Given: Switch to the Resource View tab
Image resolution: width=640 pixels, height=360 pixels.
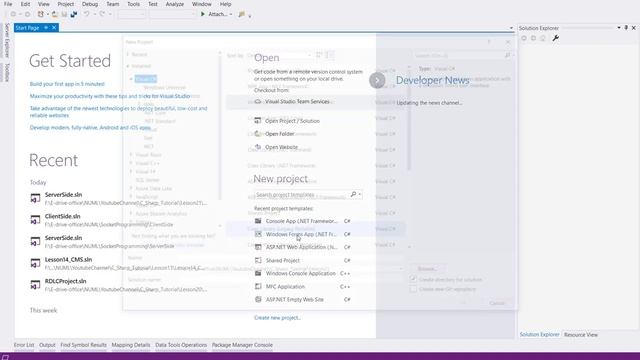Looking at the screenshot, I should 581,335.
